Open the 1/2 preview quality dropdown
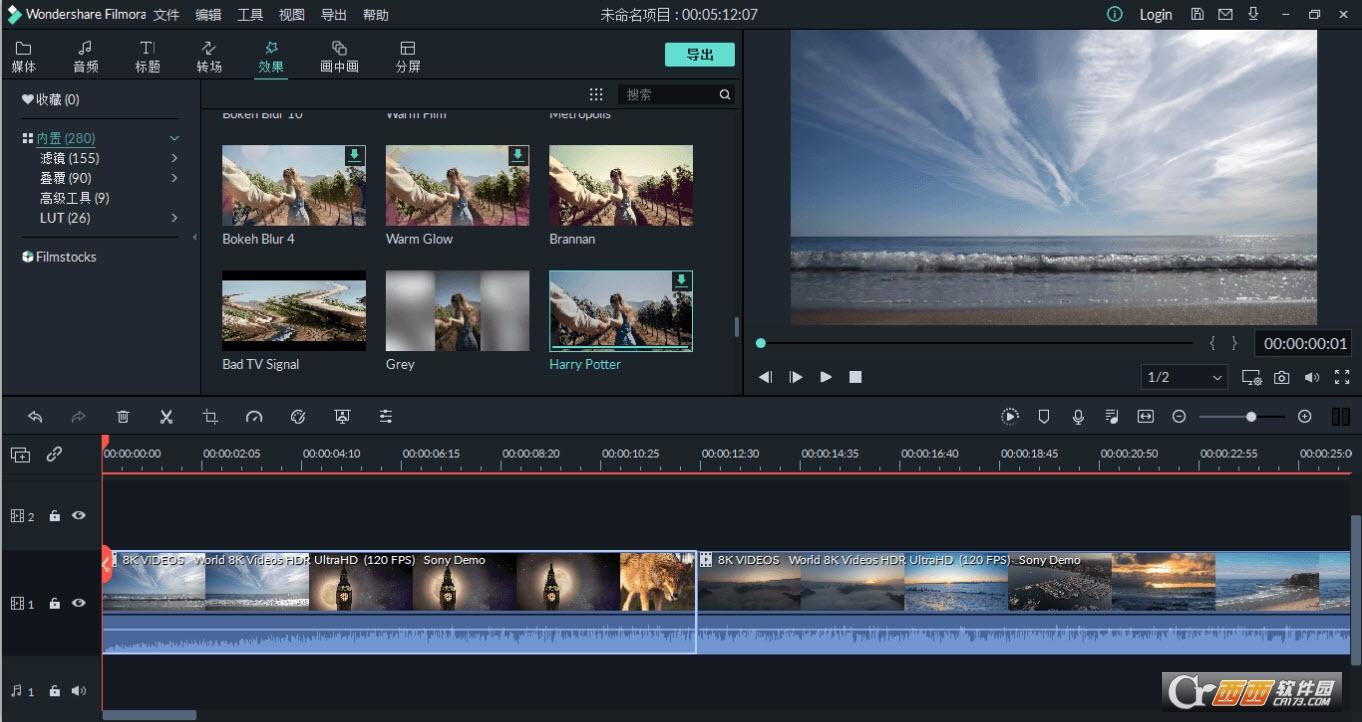The width and height of the screenshot is (1362, 722). pyautogui.click(x=1185, y=377)
